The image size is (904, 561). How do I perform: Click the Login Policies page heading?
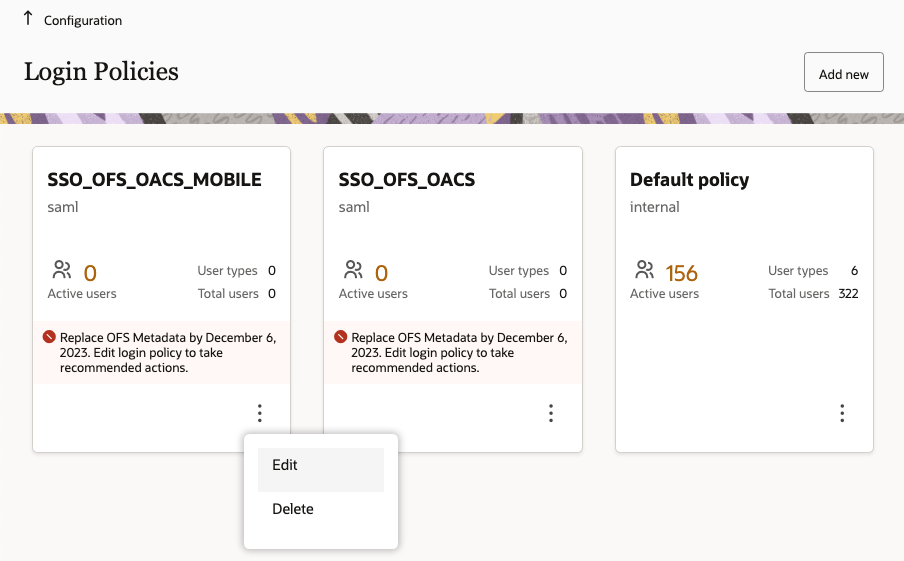tap(101, 72)
